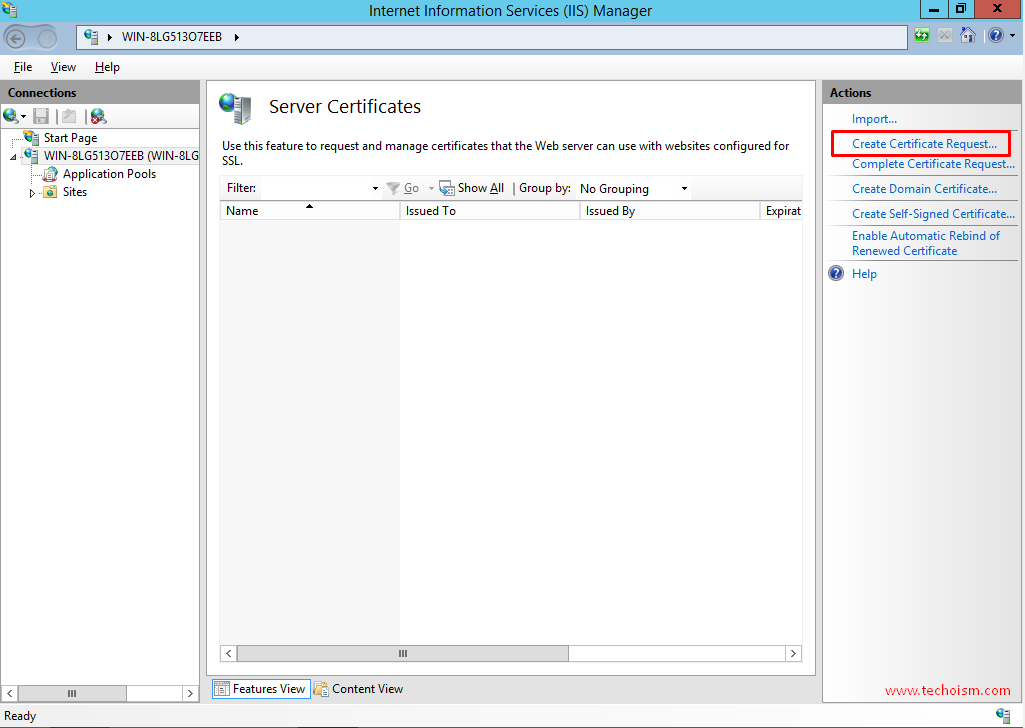Open the Help menu

point(107,67)
